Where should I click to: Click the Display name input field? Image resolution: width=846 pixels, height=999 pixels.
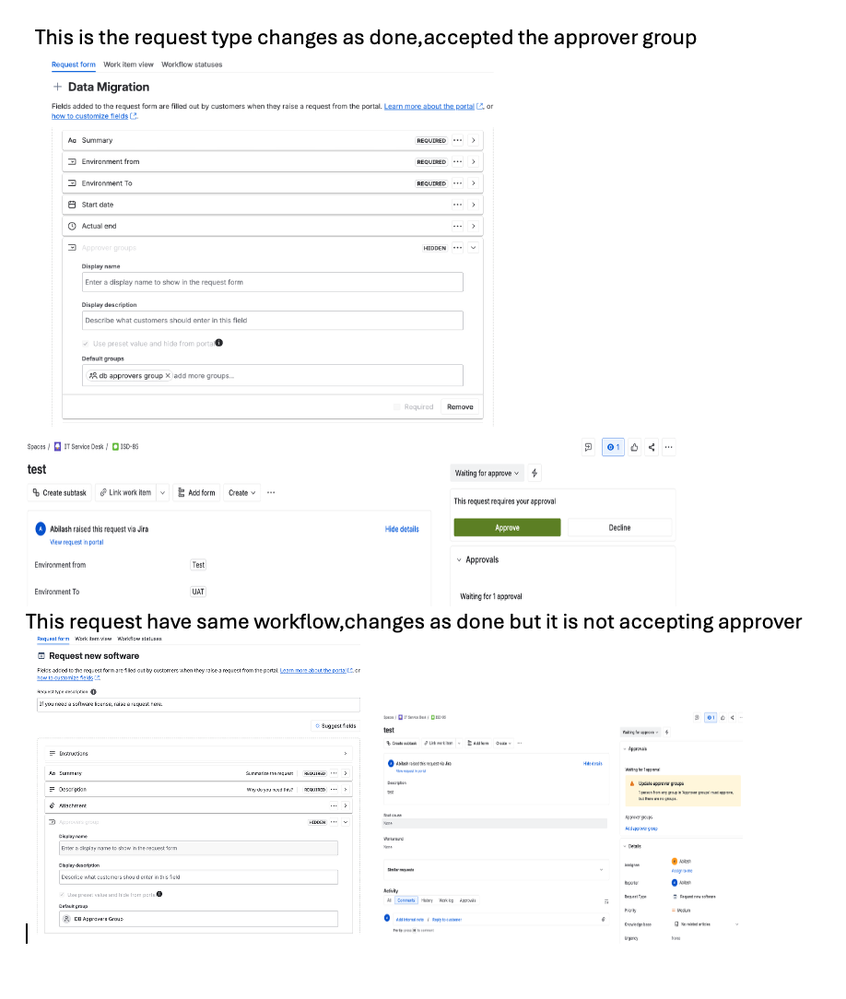(x=271, y=281)
